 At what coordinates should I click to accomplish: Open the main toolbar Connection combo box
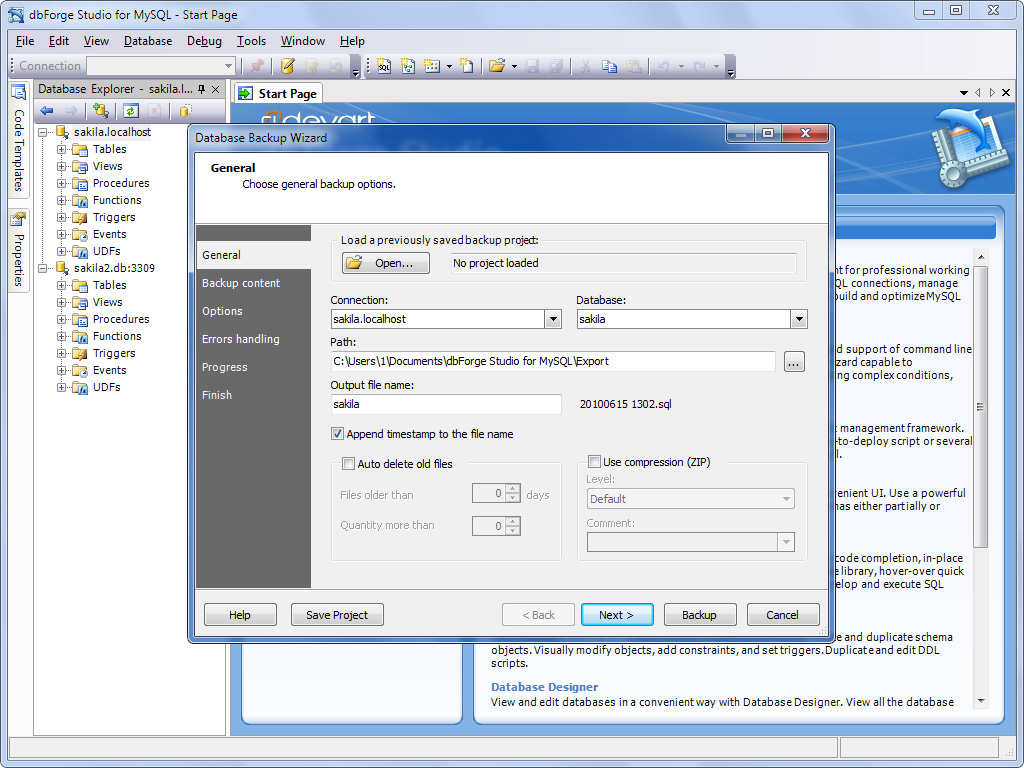coord(161,66)
